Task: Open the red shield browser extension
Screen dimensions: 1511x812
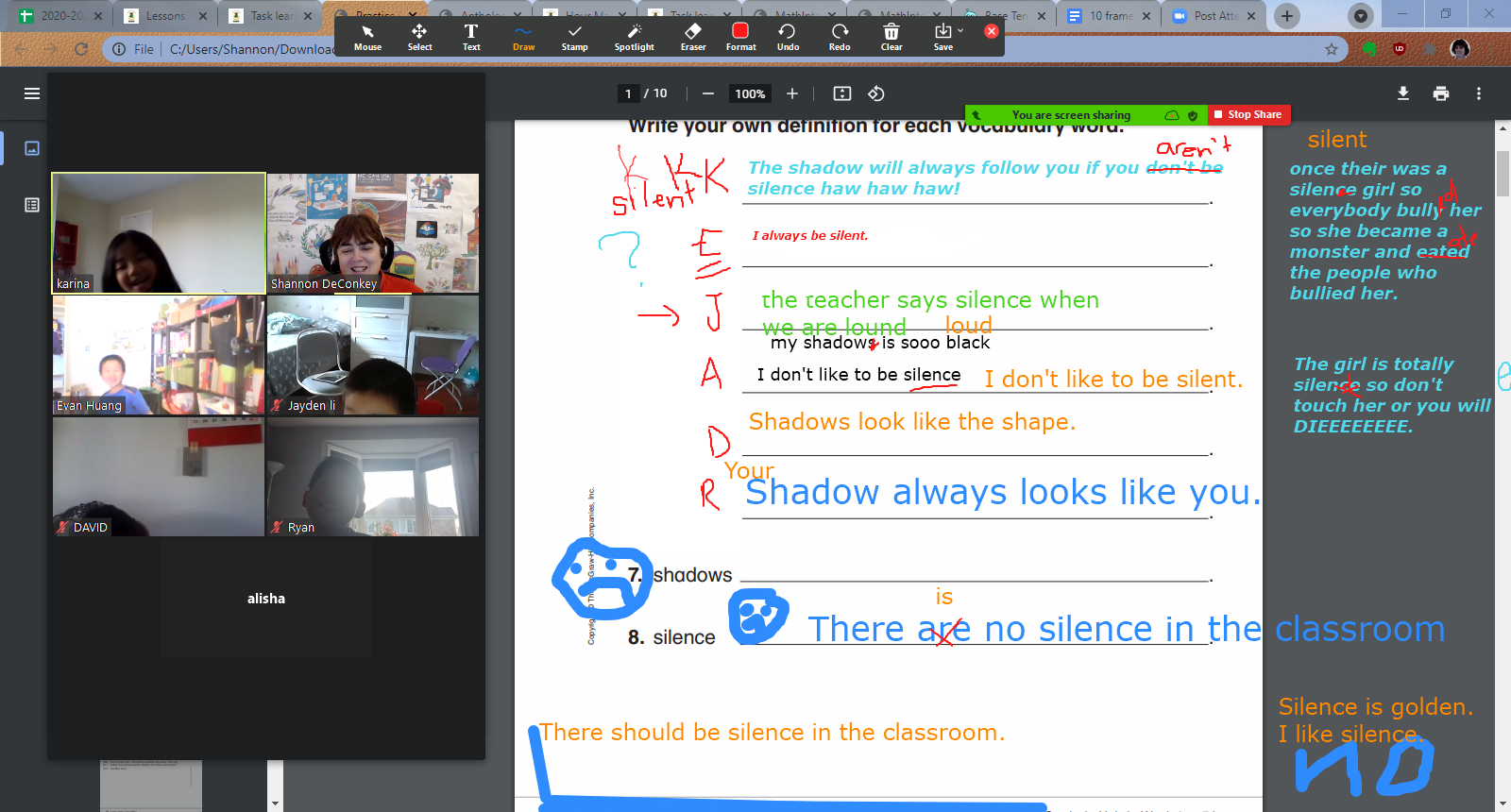Action: pos(1400,49)
